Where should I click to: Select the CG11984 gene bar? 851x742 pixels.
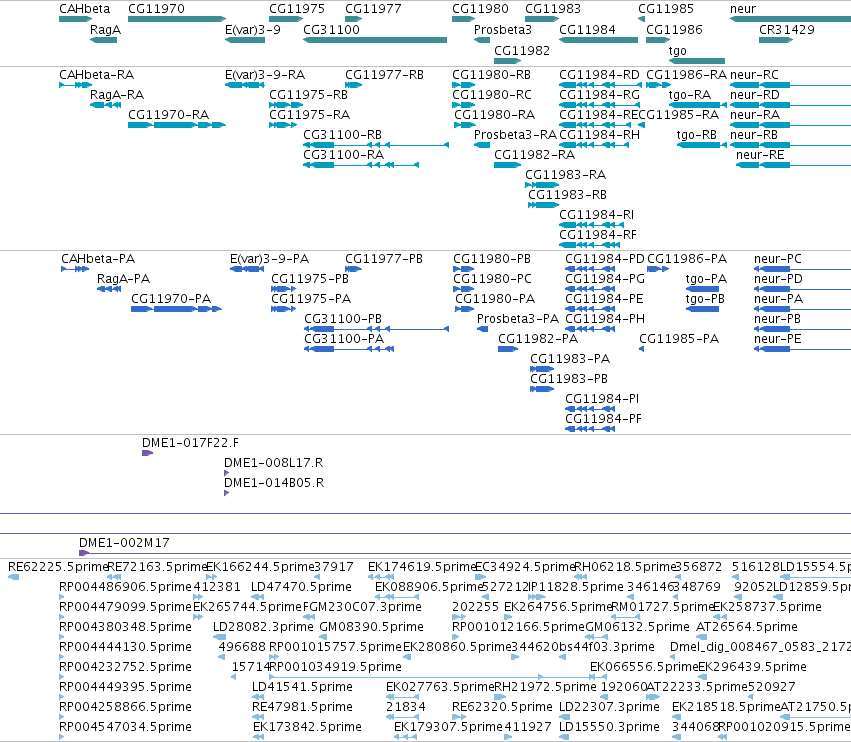click(598, 40)
